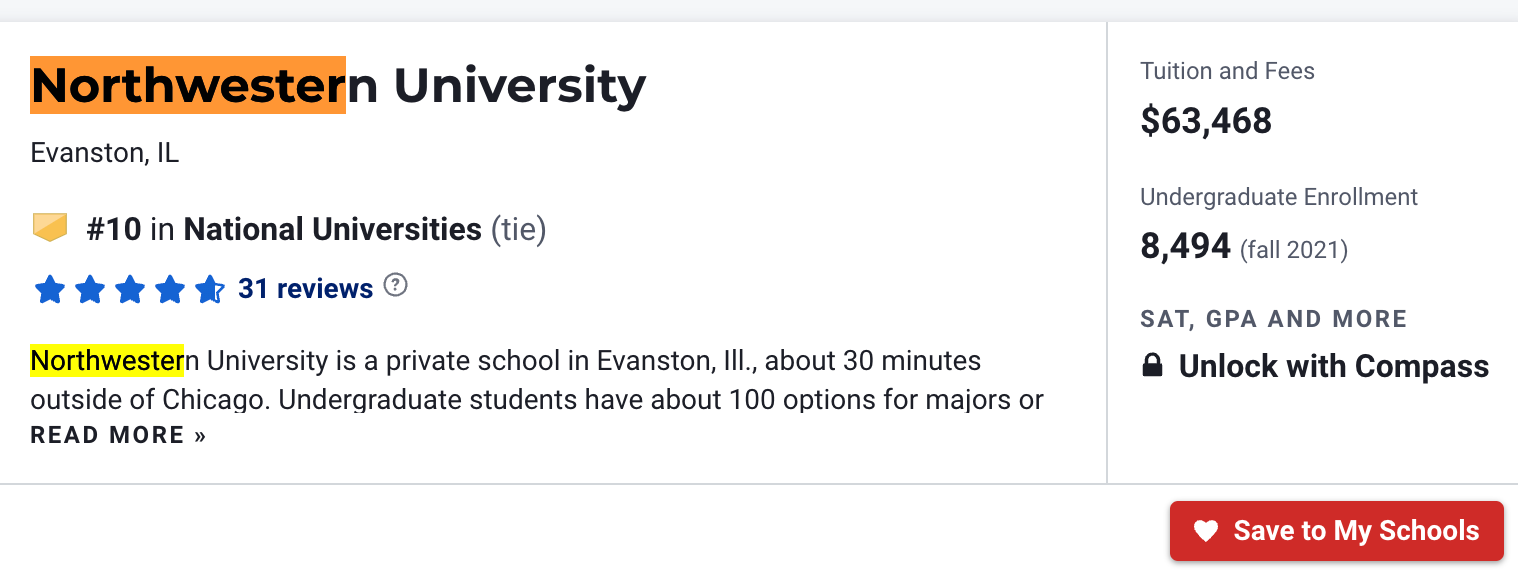
Task: Click Unlock with Compass
Action: (x=1333, y=367)
